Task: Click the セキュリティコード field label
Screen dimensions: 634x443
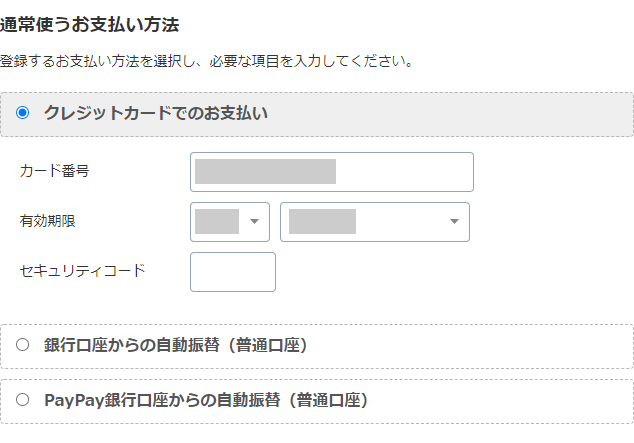Action: pos(82,270)
